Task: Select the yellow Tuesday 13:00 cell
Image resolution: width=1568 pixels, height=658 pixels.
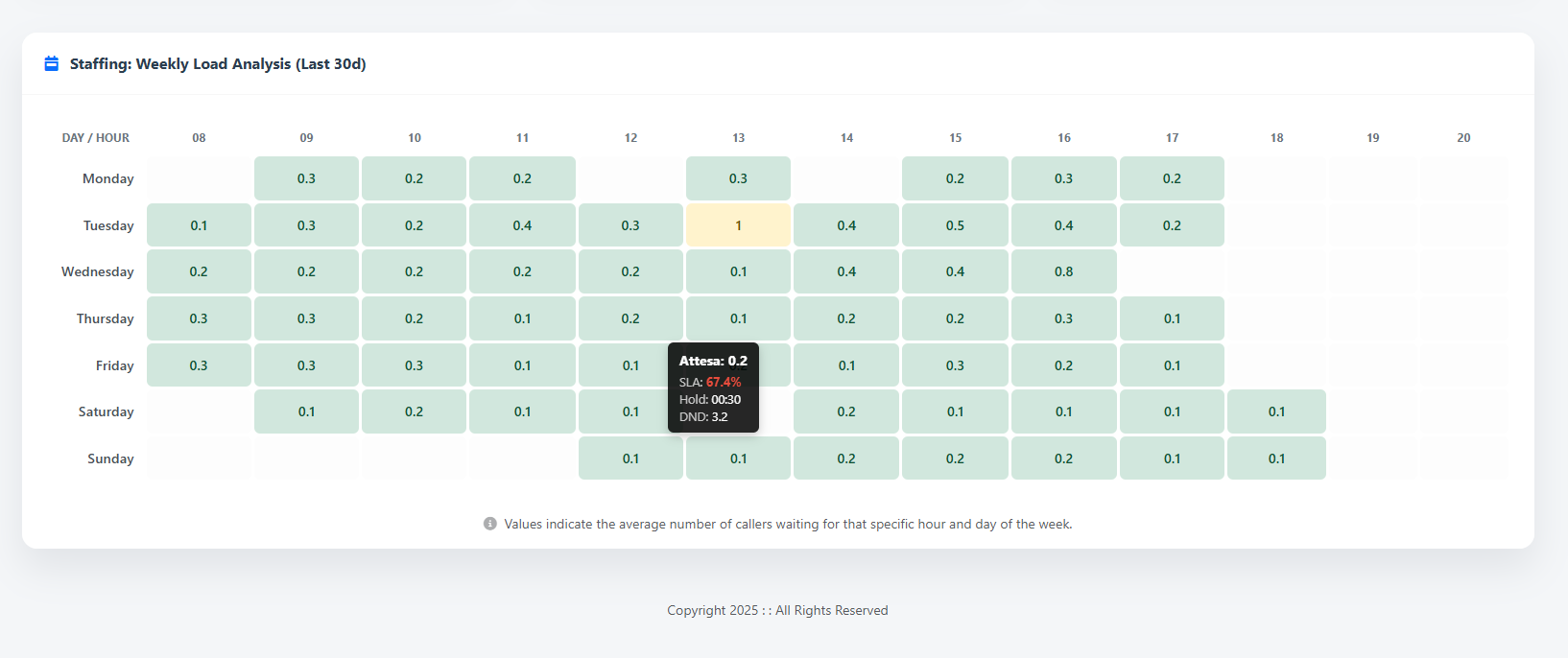Action: (738, 225)
